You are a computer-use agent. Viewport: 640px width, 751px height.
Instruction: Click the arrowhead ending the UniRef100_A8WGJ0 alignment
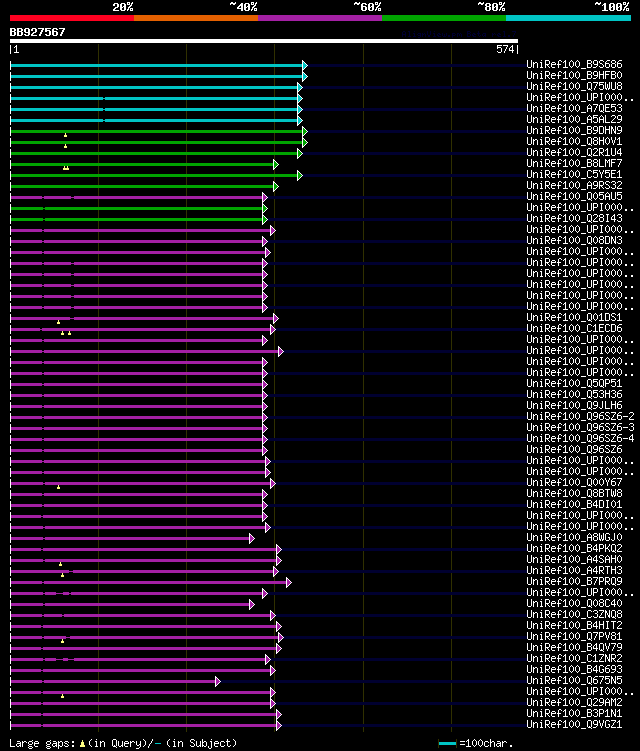click(252, 539)
